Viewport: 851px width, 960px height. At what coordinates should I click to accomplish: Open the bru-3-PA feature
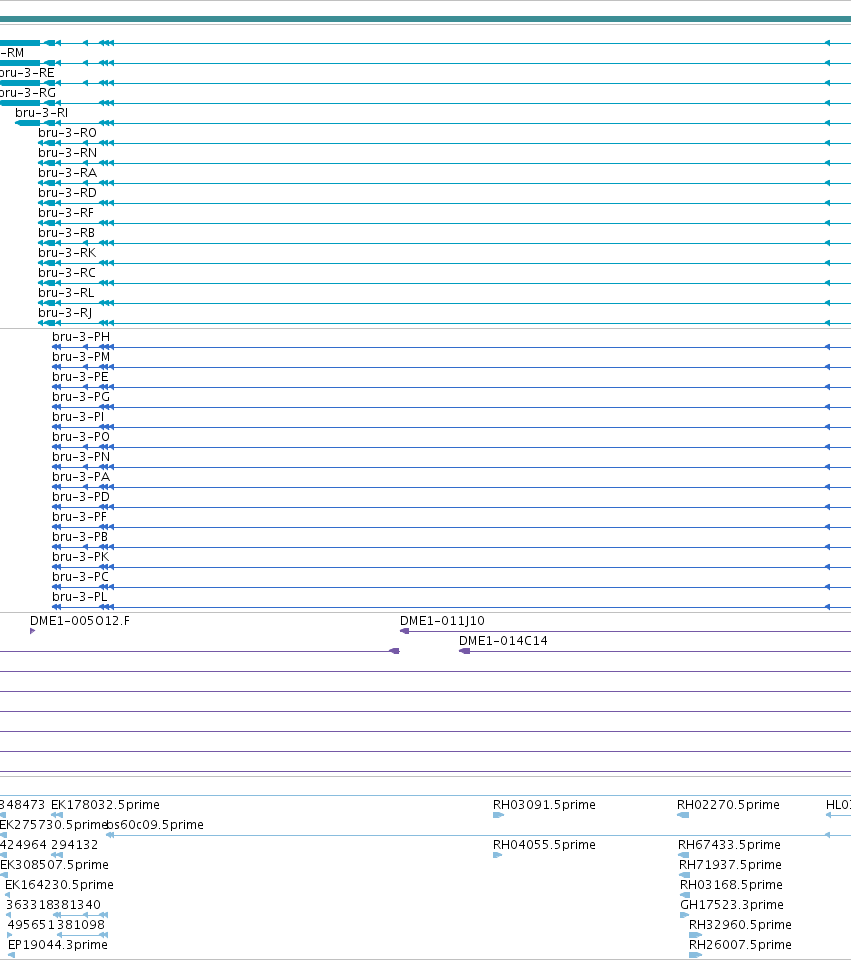(x=81, y=477)
